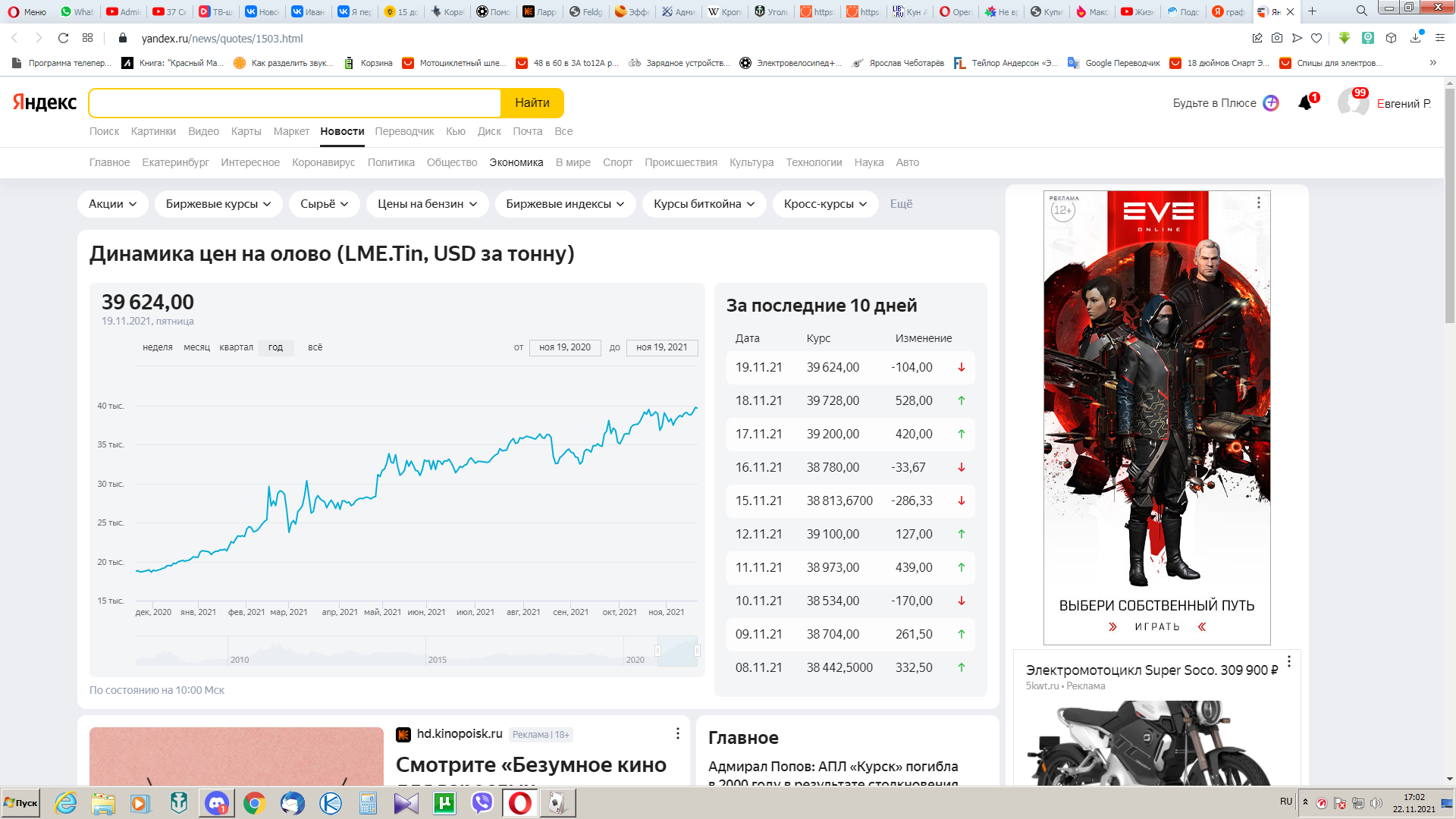Click the right handle of the chart range slider
This screenshot has width=1456, height=819.
pyautogui.click(x=697, y=651)
